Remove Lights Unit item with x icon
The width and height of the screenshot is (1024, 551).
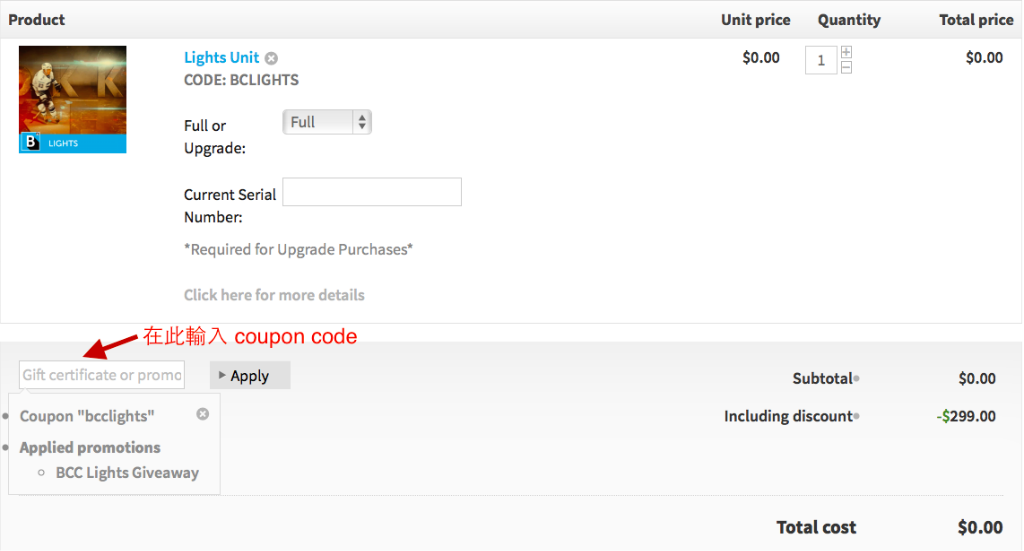[x=271, y=59]
